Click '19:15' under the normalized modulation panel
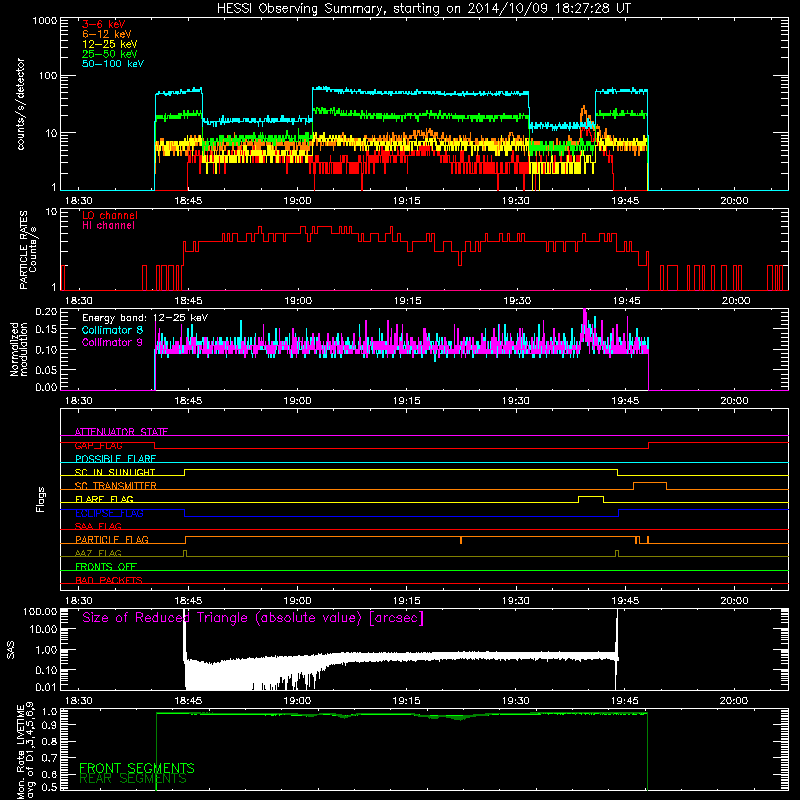 click(x=407, y=401)
